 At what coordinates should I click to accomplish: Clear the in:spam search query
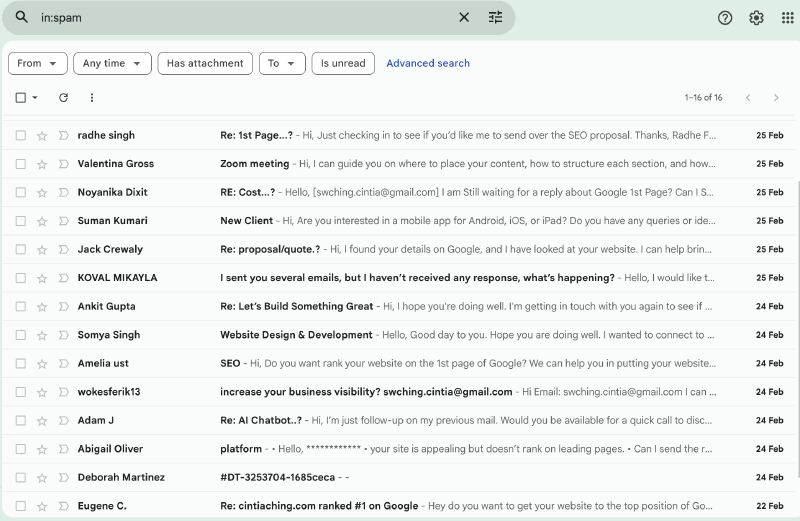464,17
